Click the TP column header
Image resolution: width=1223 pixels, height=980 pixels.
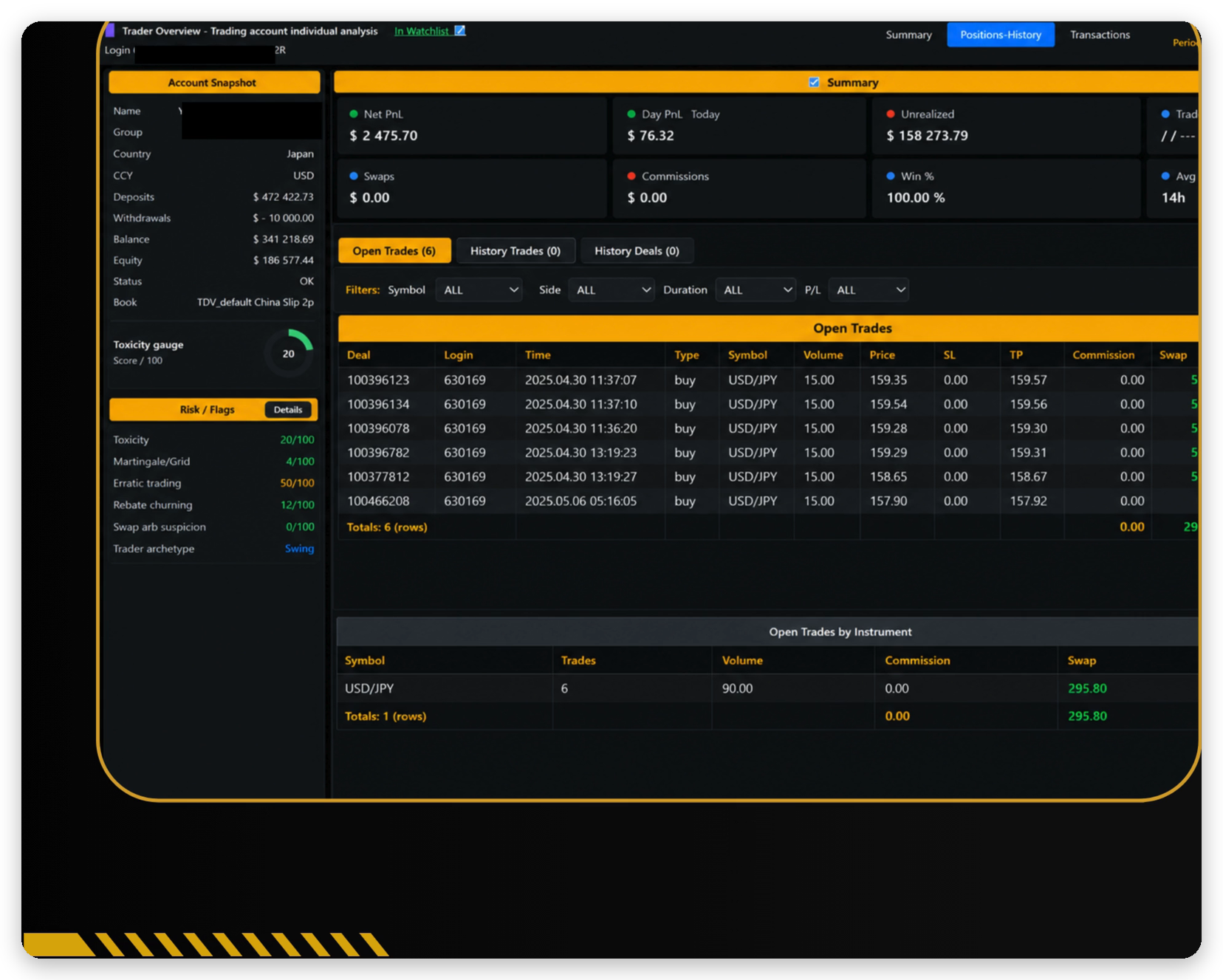pos(1016,355)
